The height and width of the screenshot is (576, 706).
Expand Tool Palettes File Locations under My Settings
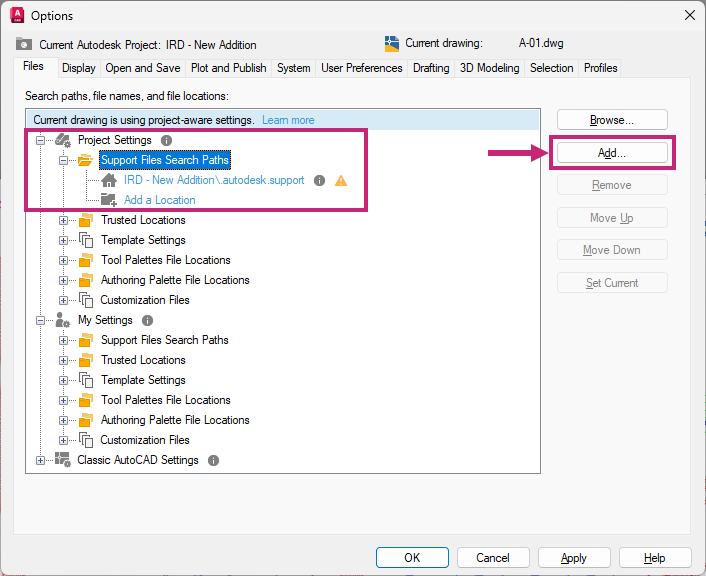point(63,400)
